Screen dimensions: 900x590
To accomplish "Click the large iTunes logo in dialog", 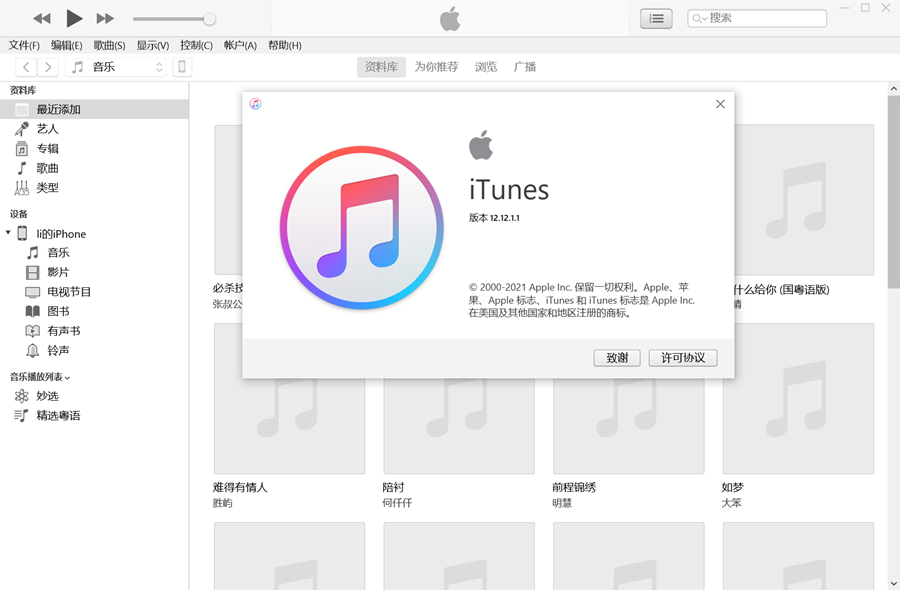I will pos(362,227).
